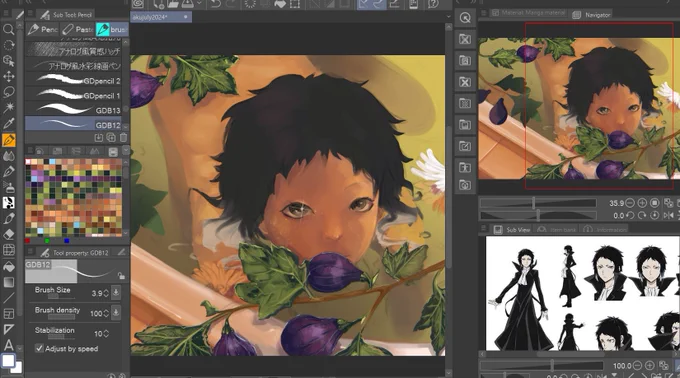Open the canvas tab list dropdown
The height and width of the screenshot is (378, 680).
448,17
